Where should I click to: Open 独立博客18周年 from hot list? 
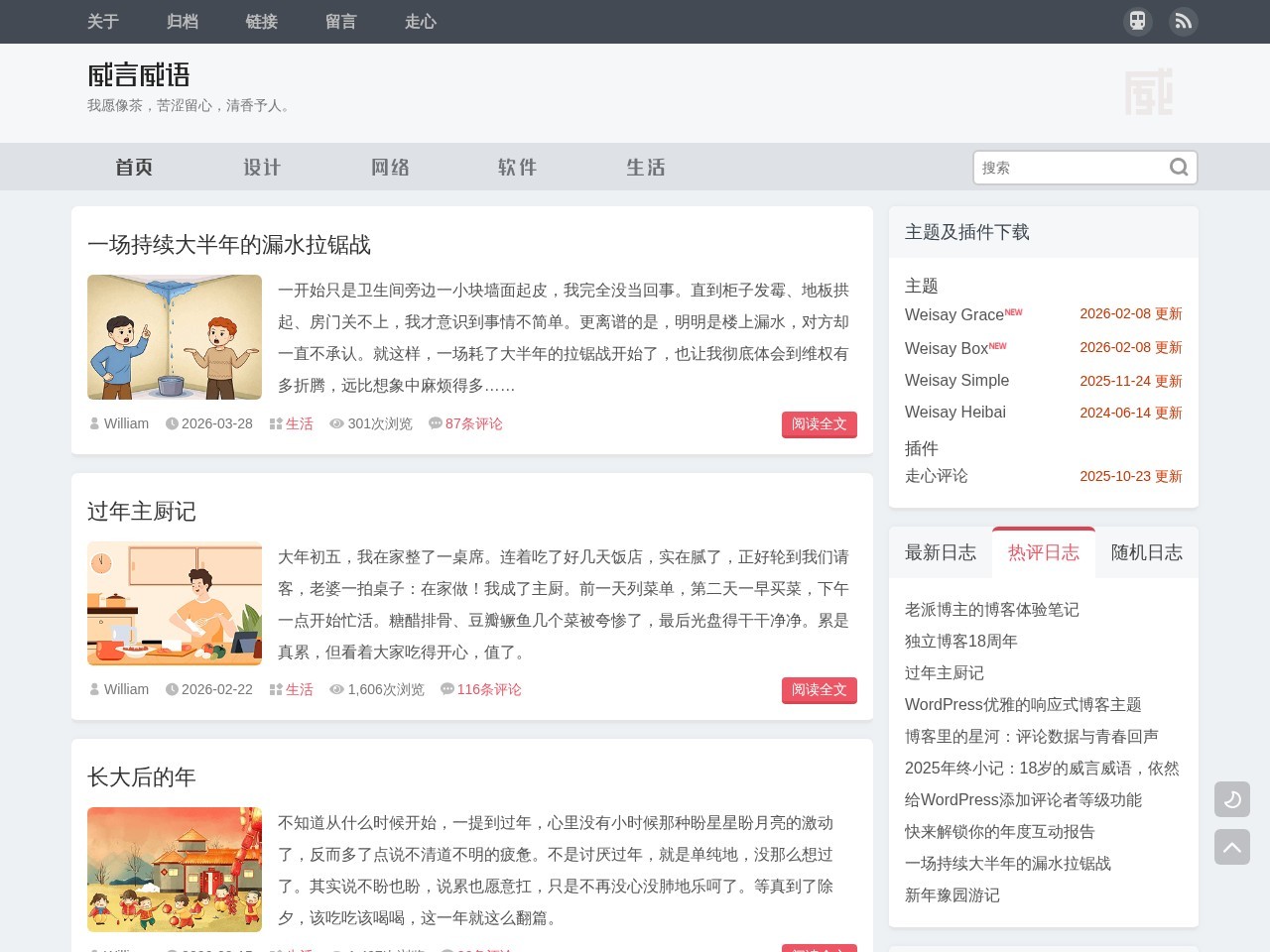coord(960,642)
